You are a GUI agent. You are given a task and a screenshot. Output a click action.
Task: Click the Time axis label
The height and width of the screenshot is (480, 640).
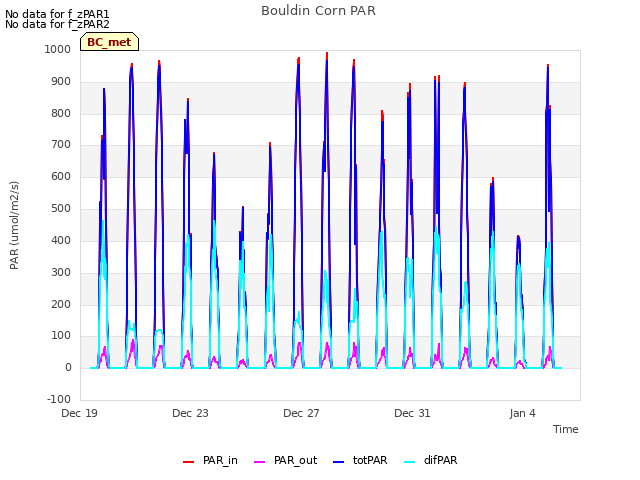pyautogui.click(x=566, y=429)
